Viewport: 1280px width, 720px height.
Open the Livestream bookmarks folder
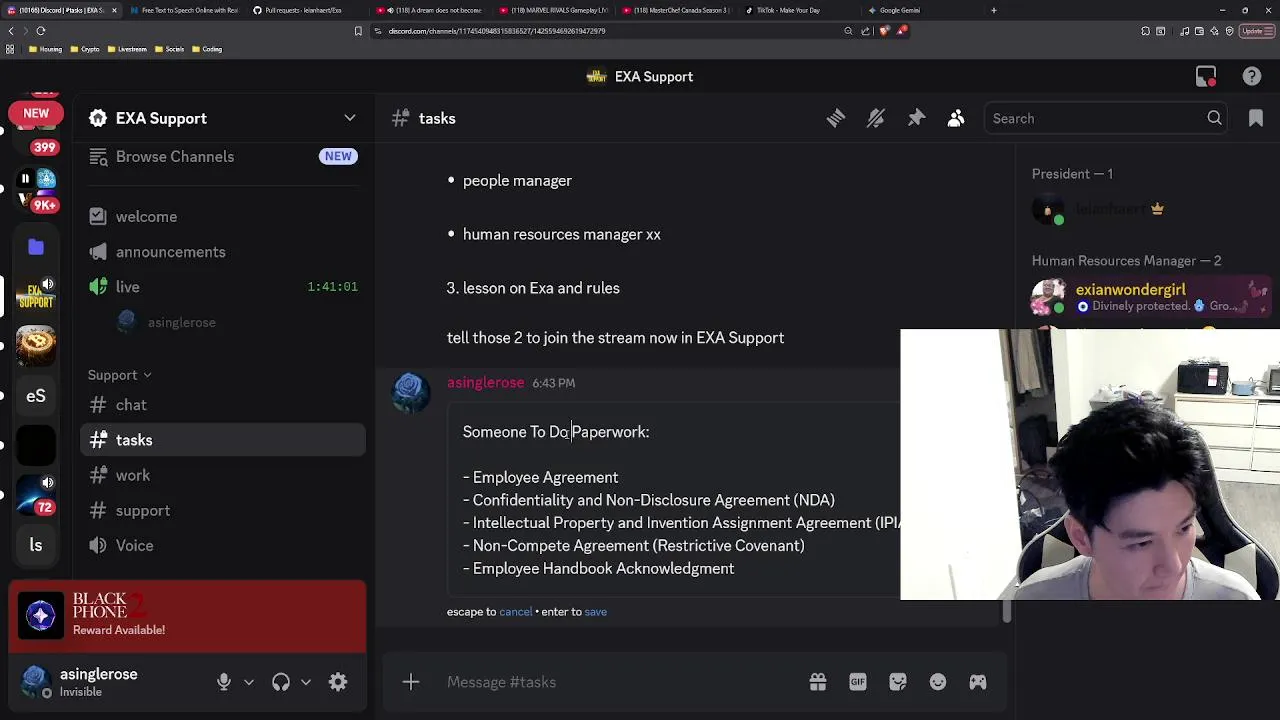[127, 49]
